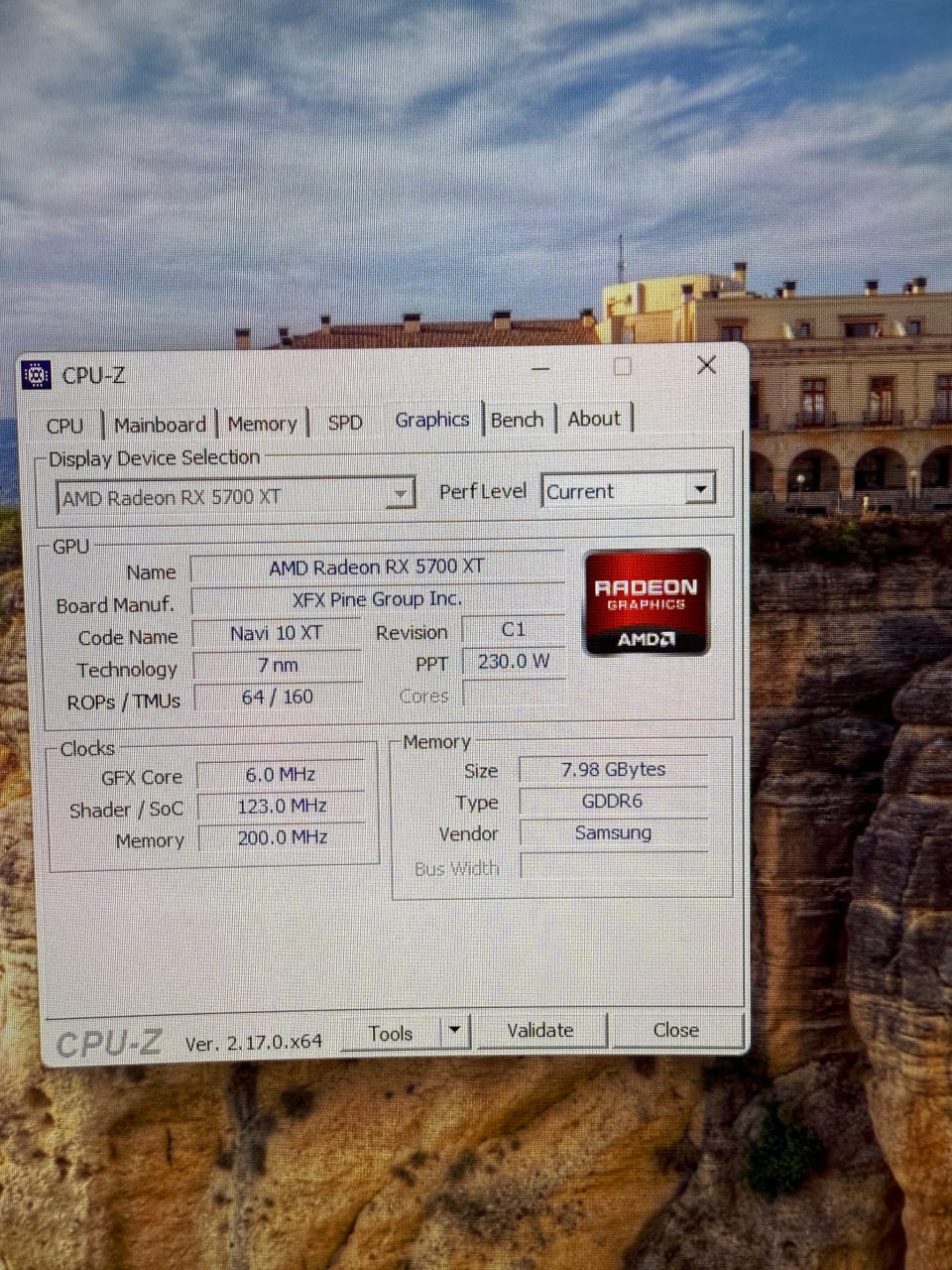Click the C1 revision value

tap(514, 629)
